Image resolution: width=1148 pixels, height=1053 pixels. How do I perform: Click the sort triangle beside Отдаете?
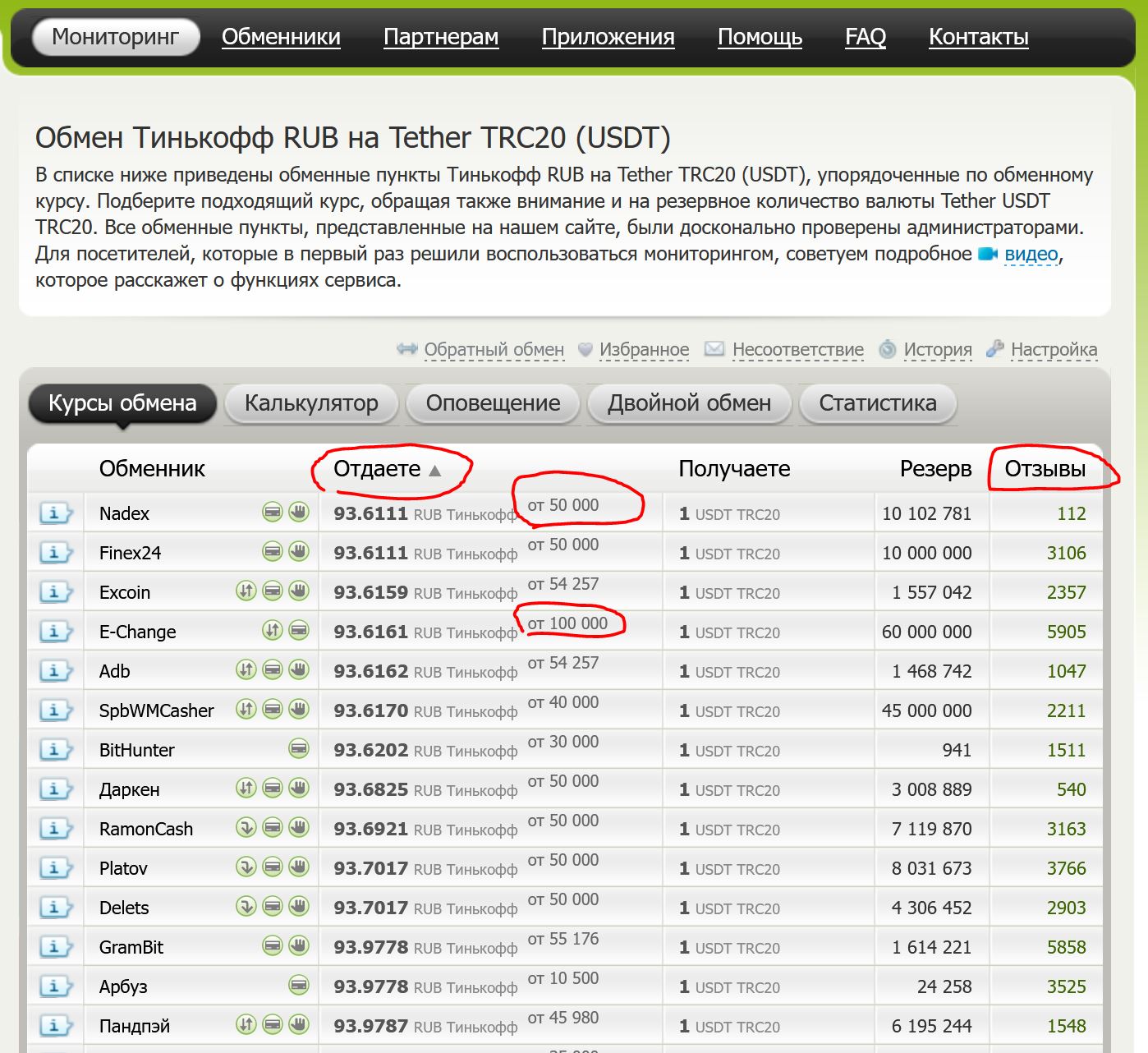(435, 471)
